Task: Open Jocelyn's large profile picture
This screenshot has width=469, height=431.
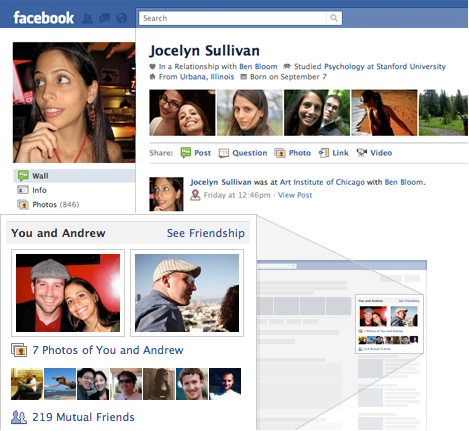Action: tap(74, 102)
